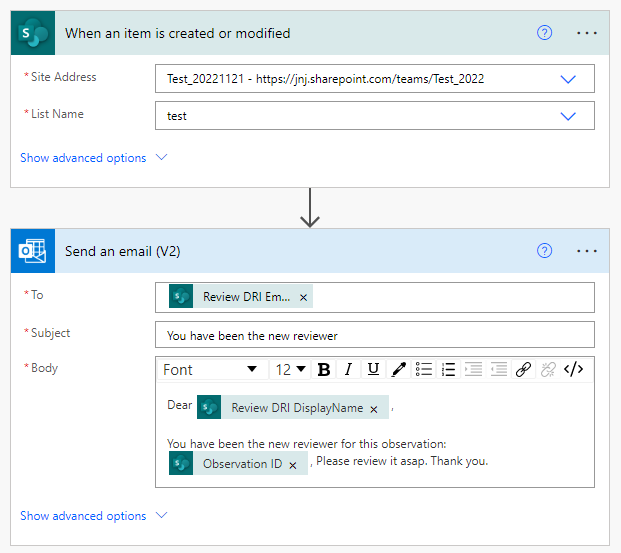Insert a numbered list
The height and width of the screenshot is (553, 621).
point(448,369)
